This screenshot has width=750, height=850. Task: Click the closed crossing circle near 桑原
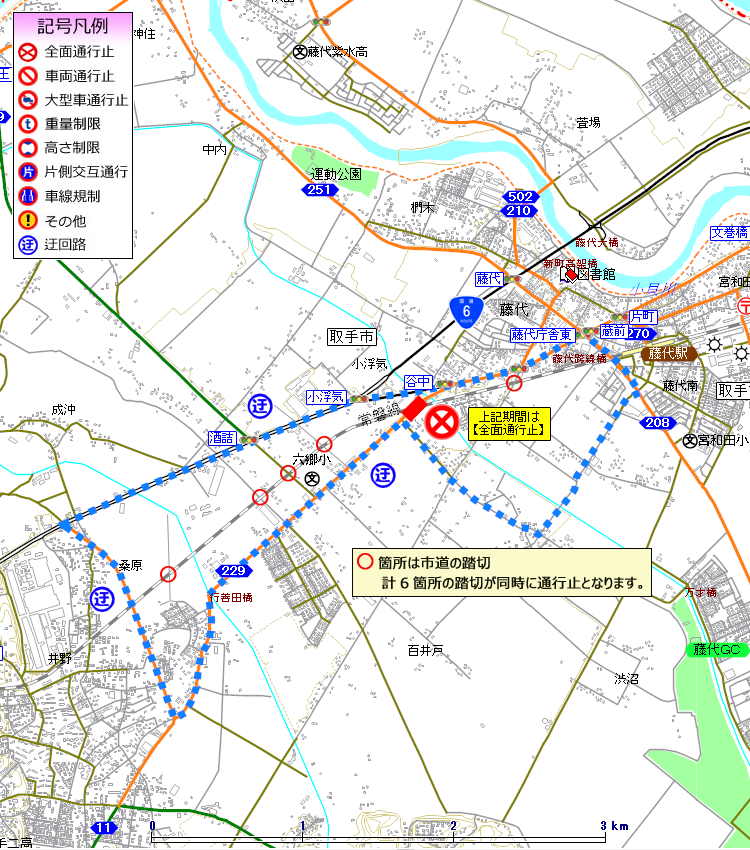click(168, 574)
